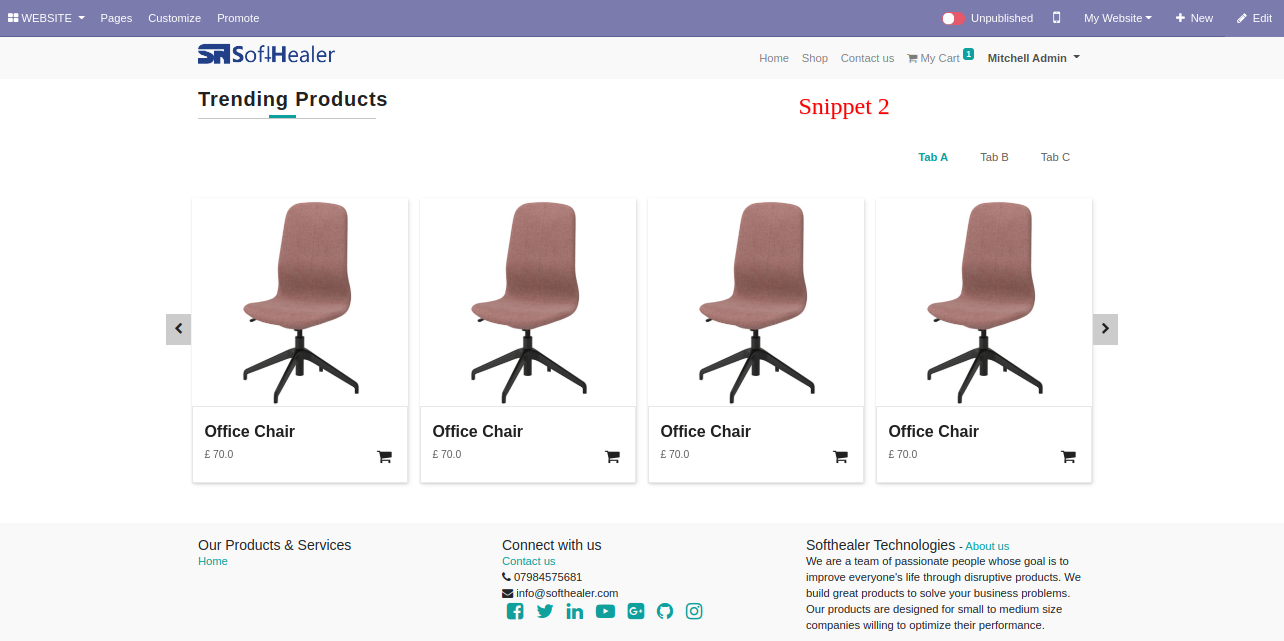Expand the WEBSITE apps dropdown

(x=46, y=18)
